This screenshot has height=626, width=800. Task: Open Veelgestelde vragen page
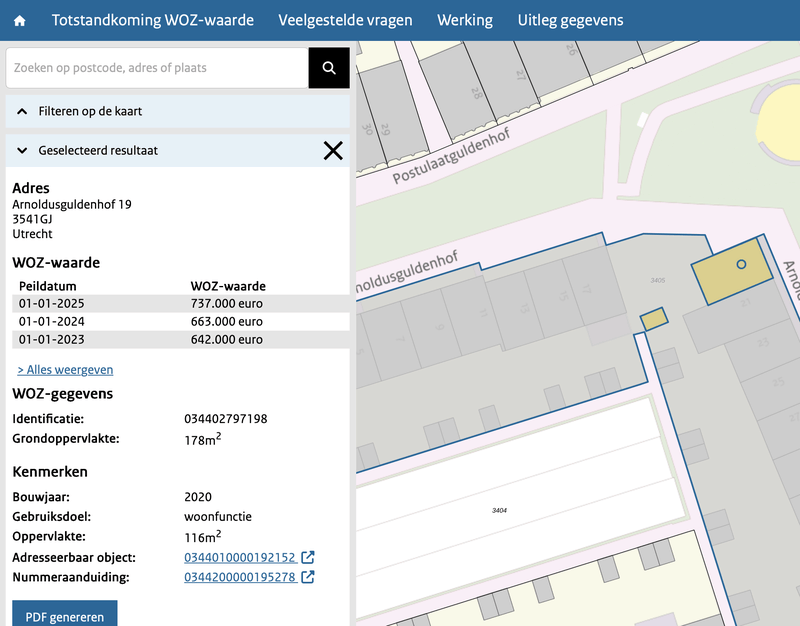tap(345, 20)
